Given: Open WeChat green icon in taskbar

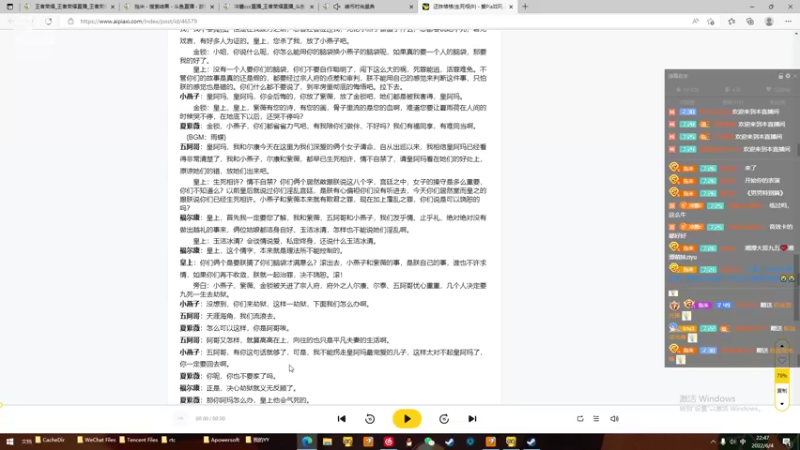Looking at the screenshot, I should tap(429, 442).
